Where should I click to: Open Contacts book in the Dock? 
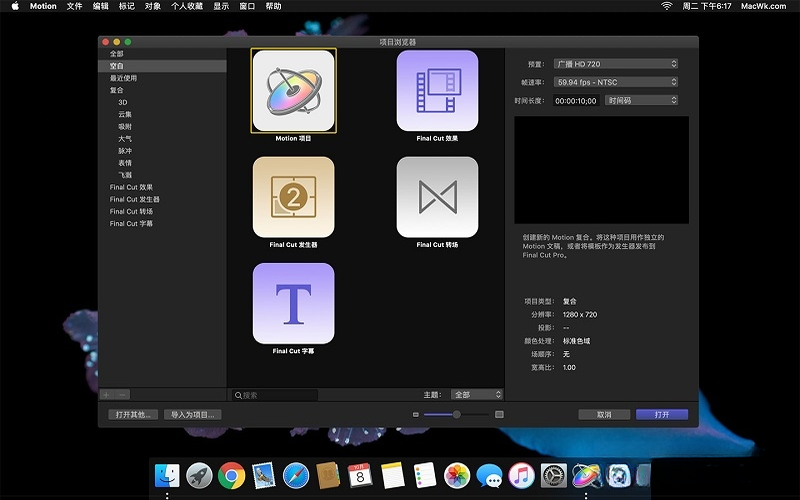point(328,476)
